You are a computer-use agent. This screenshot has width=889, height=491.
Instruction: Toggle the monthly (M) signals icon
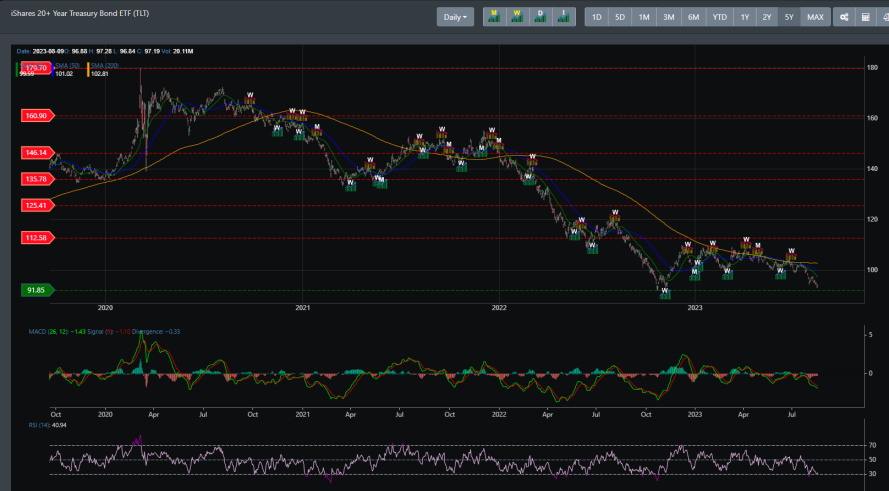(494, 17)
